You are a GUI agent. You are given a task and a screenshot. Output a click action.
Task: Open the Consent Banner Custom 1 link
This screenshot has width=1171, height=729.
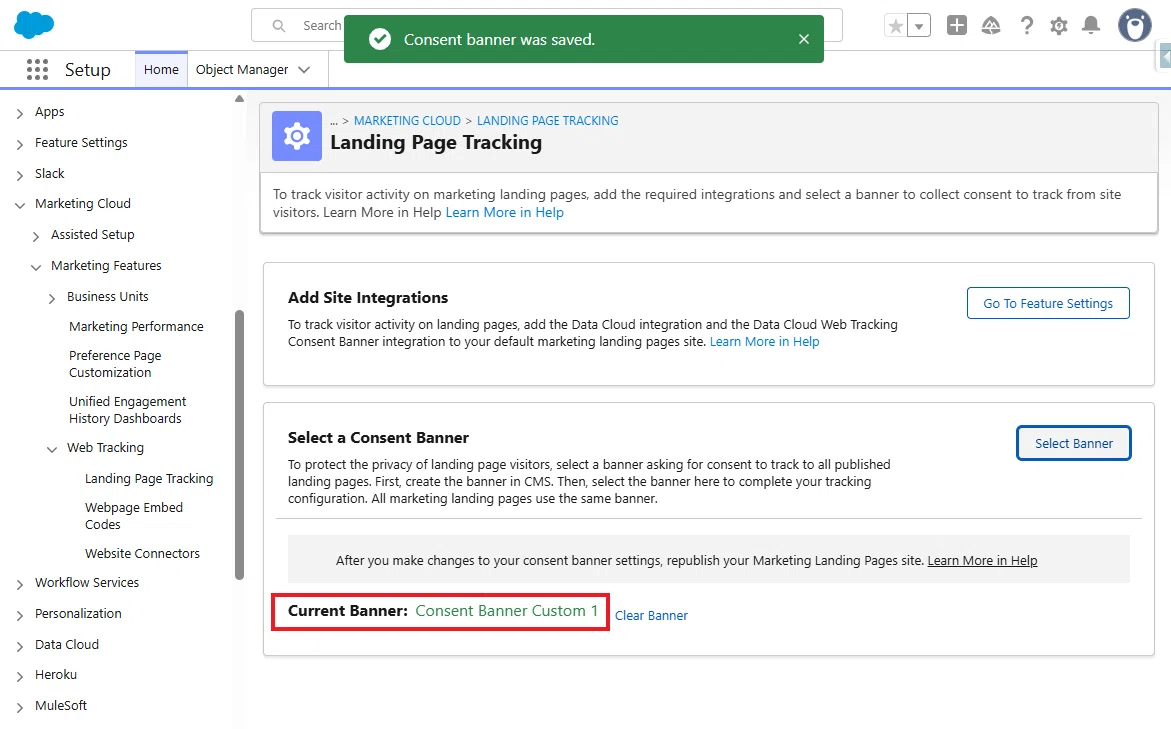[x=506, y=611]
